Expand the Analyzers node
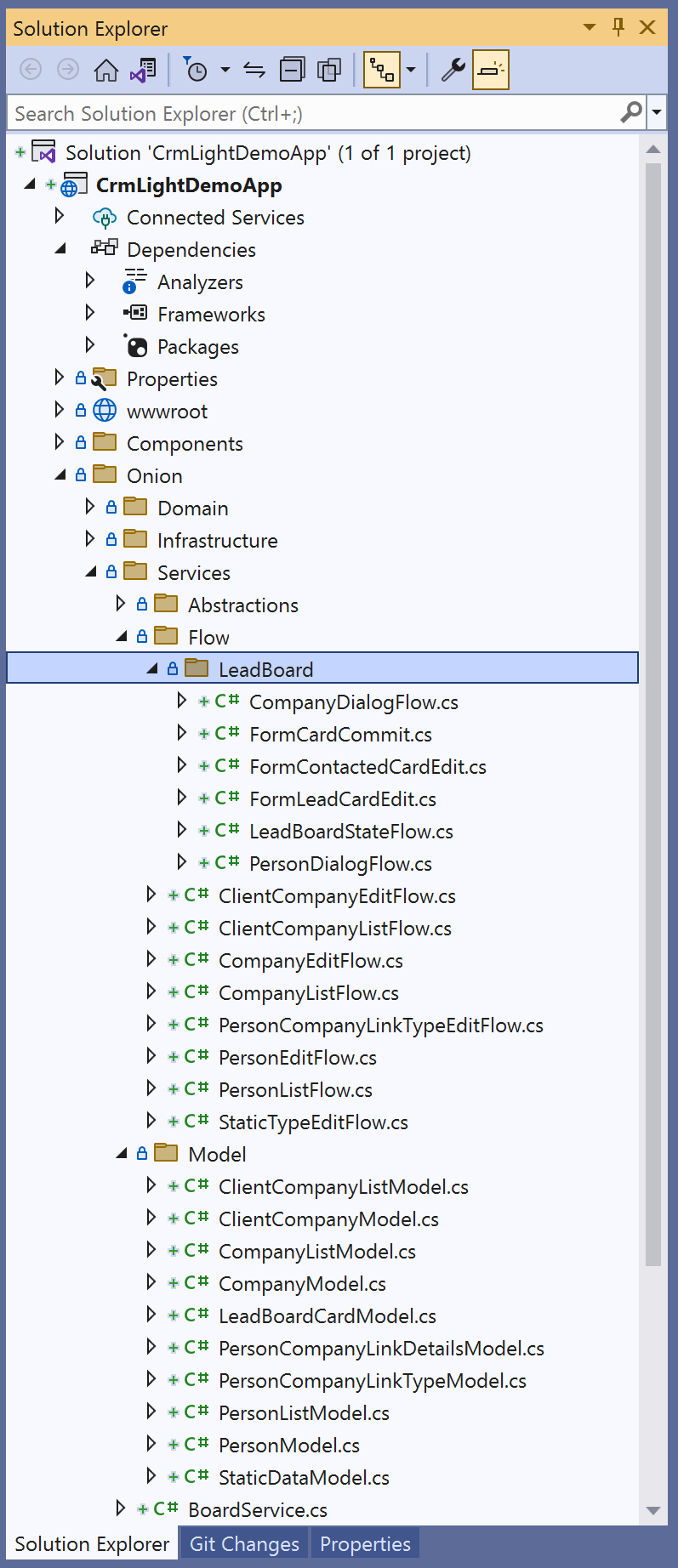 click(x=90, y=281)
